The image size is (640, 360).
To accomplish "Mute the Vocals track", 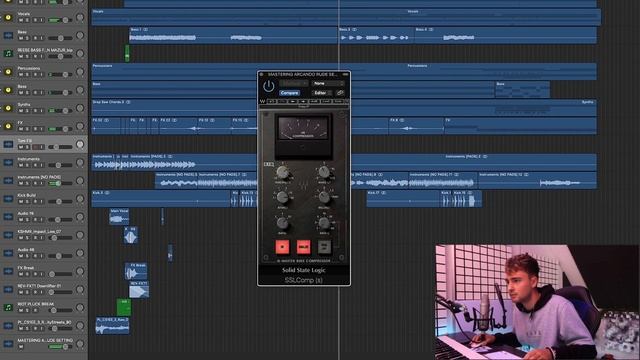I will click(21, 20).
